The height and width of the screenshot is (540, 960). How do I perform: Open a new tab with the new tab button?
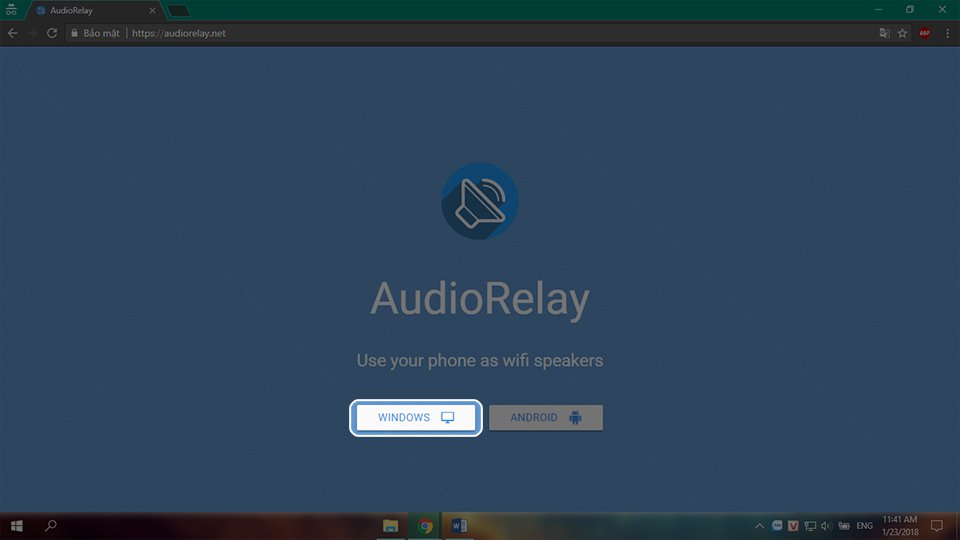[178, 11]
